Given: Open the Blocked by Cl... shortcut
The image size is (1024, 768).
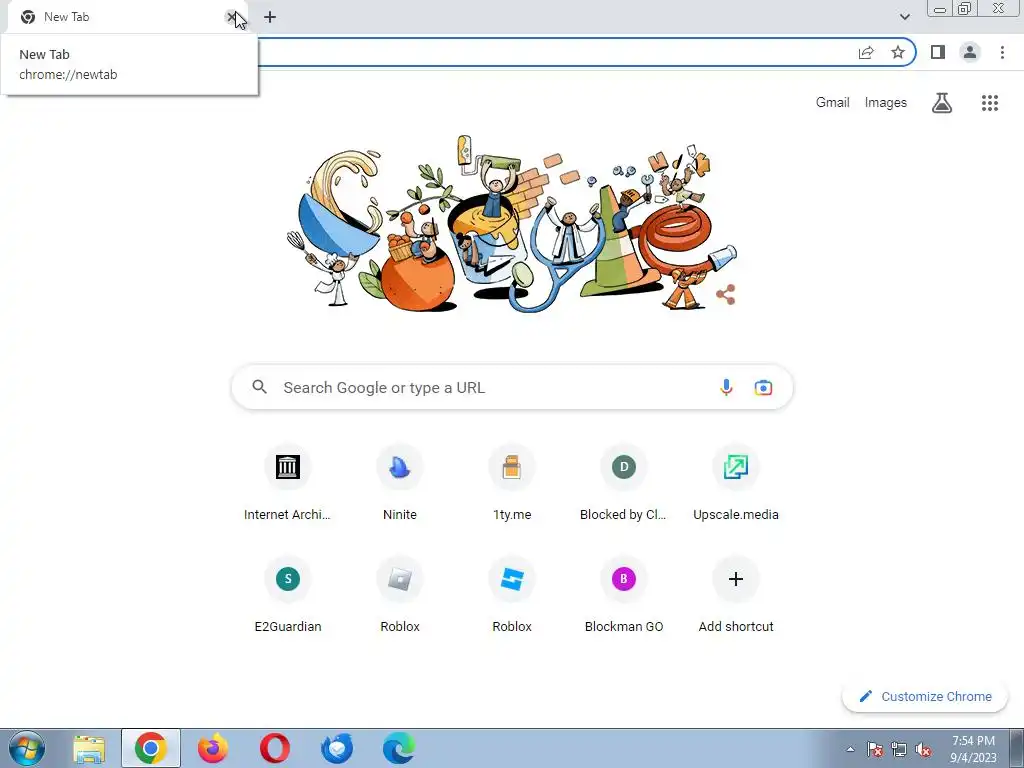Looking at the screenshot, I should [624, 484].
